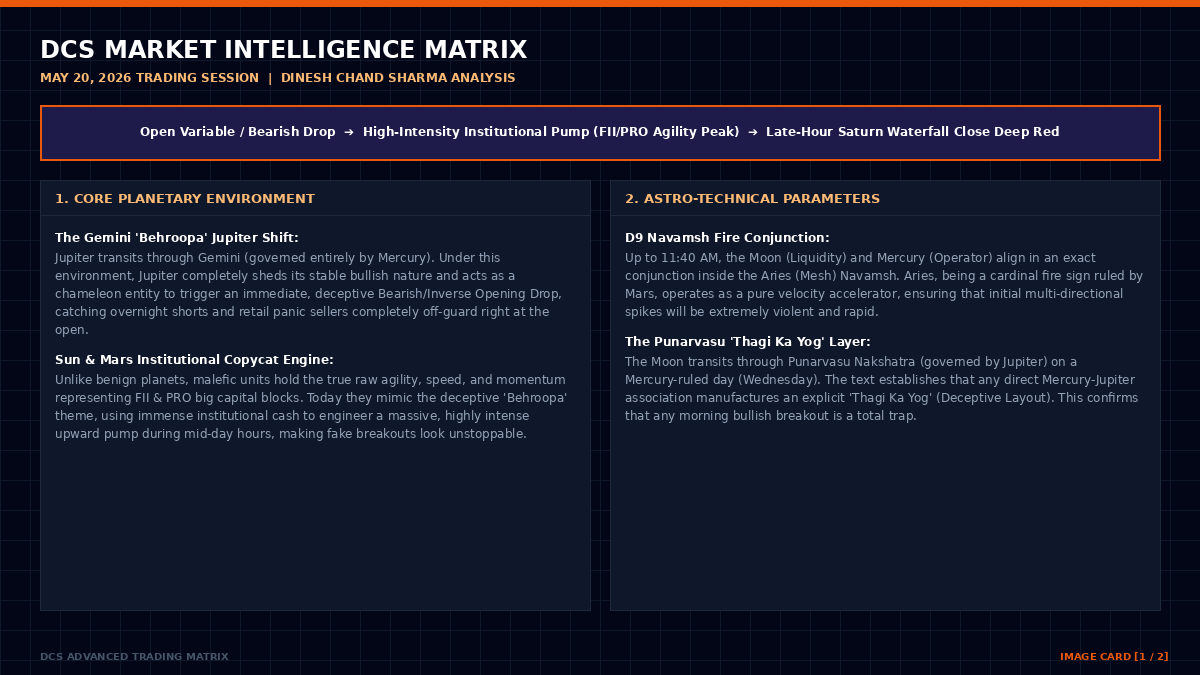Click the Astro-Technical Parameters heading
This screenshot has width=1200, height=675.
(x=752, y=199)
